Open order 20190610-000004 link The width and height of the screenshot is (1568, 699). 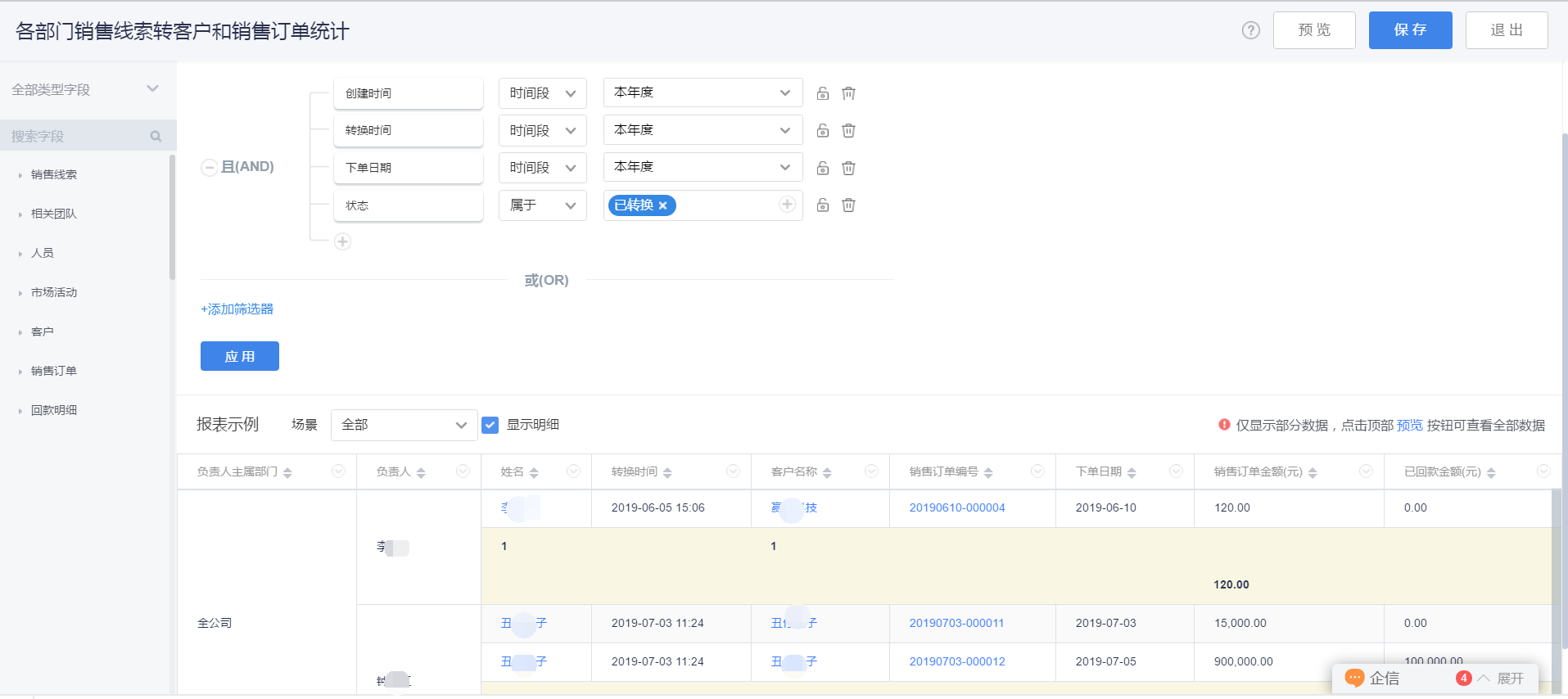click(957, 507)
